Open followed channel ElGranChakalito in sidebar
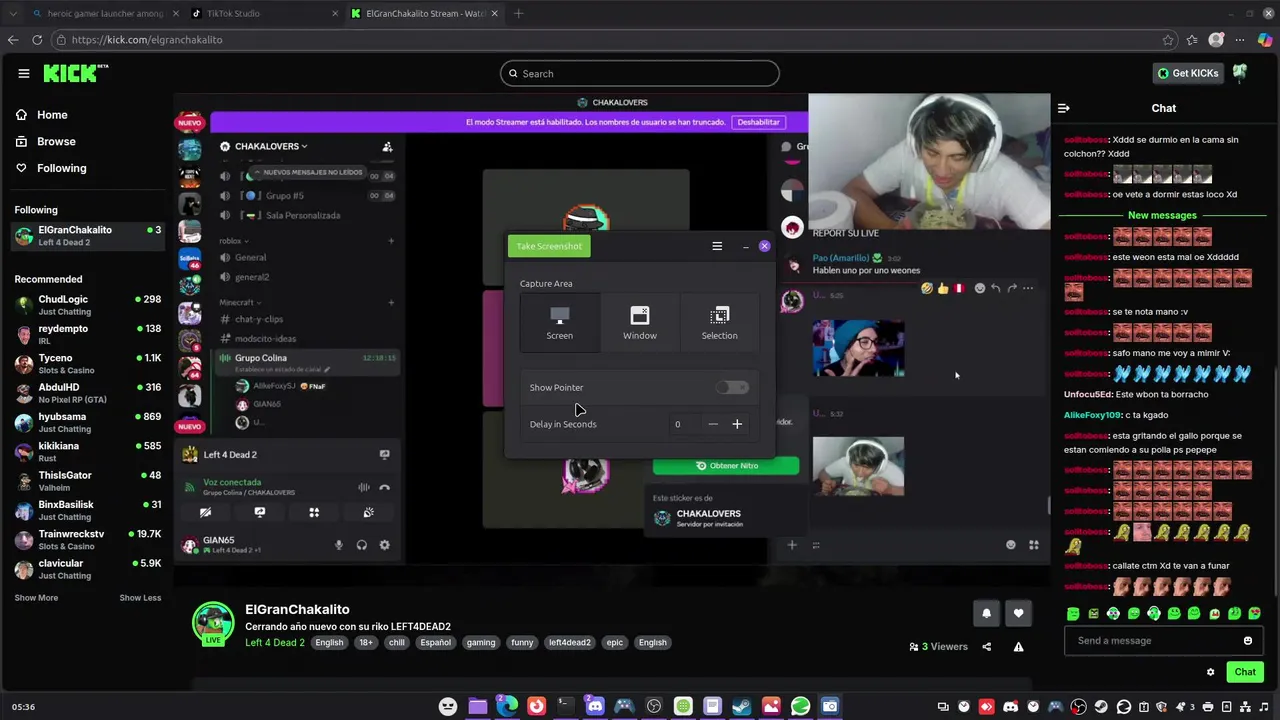Viewport: 1280px width, 720px height. point(87,236)
